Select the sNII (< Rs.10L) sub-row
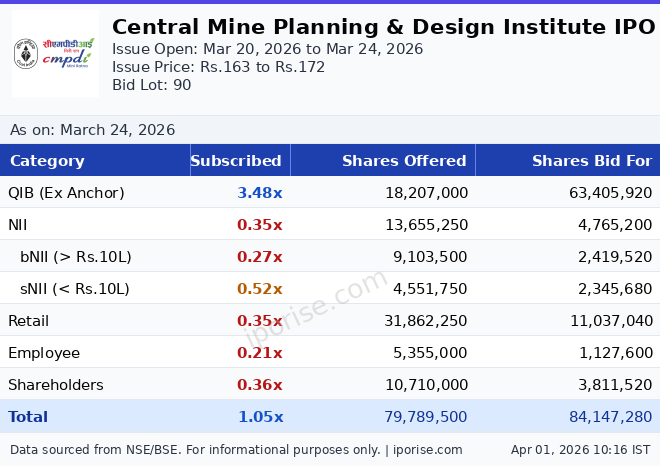660x466 pixels. [x=75, y=289]
